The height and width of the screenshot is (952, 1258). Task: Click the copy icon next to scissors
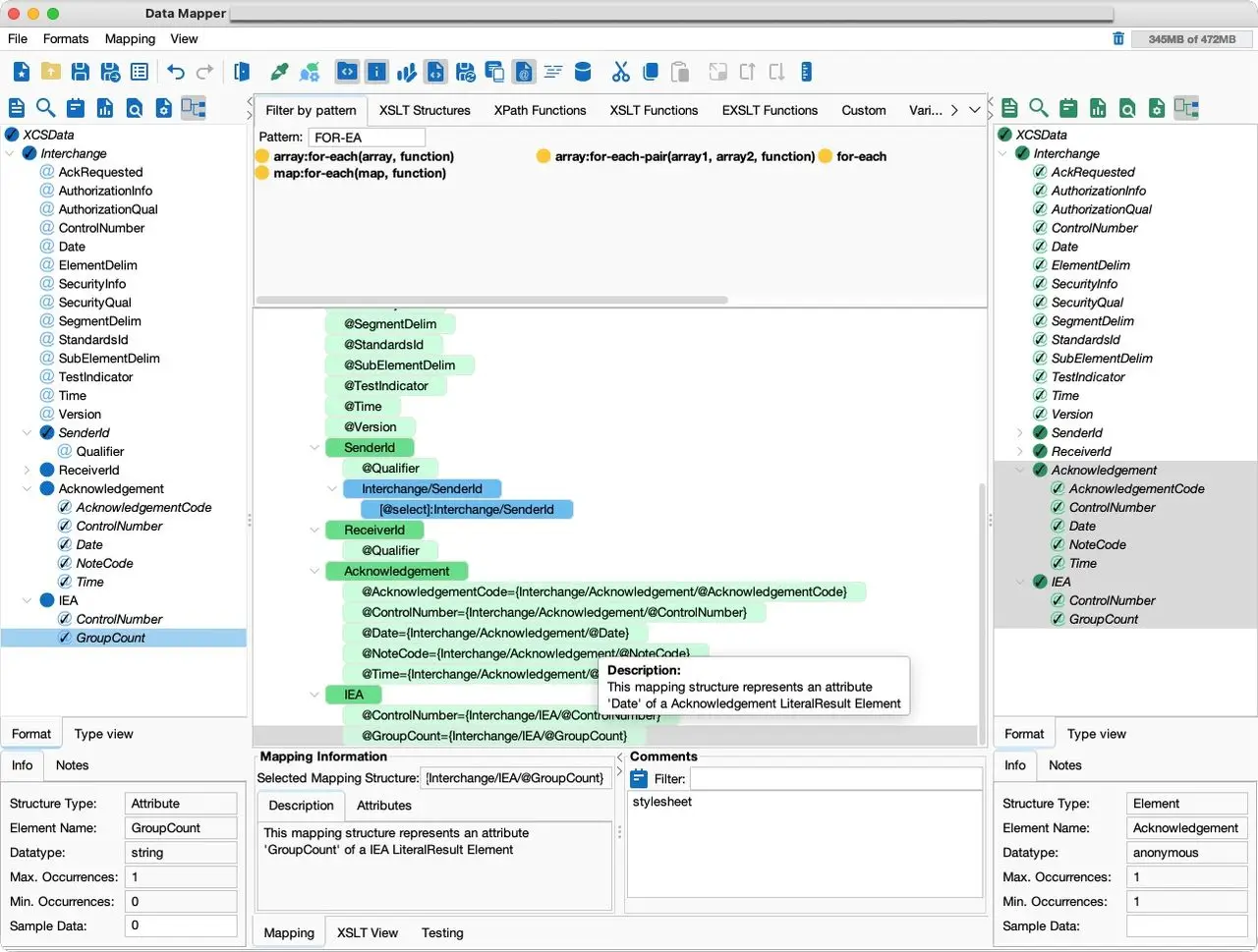(x=650, y=72)
